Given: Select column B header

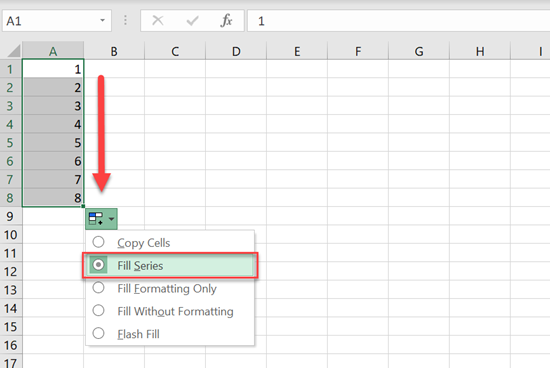Looking at the screenshot, I should coord(114,51).
